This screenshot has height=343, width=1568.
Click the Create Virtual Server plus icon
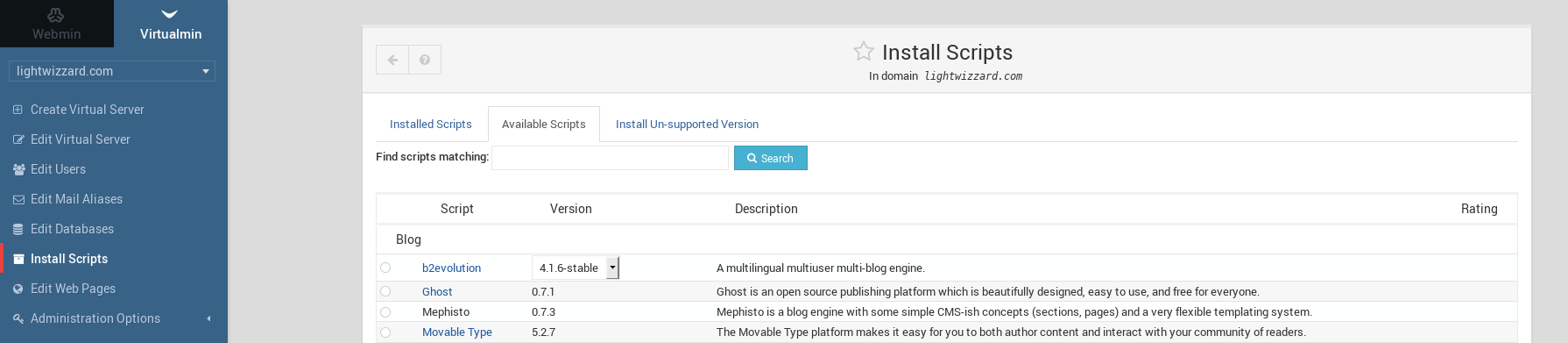point(18,110)
